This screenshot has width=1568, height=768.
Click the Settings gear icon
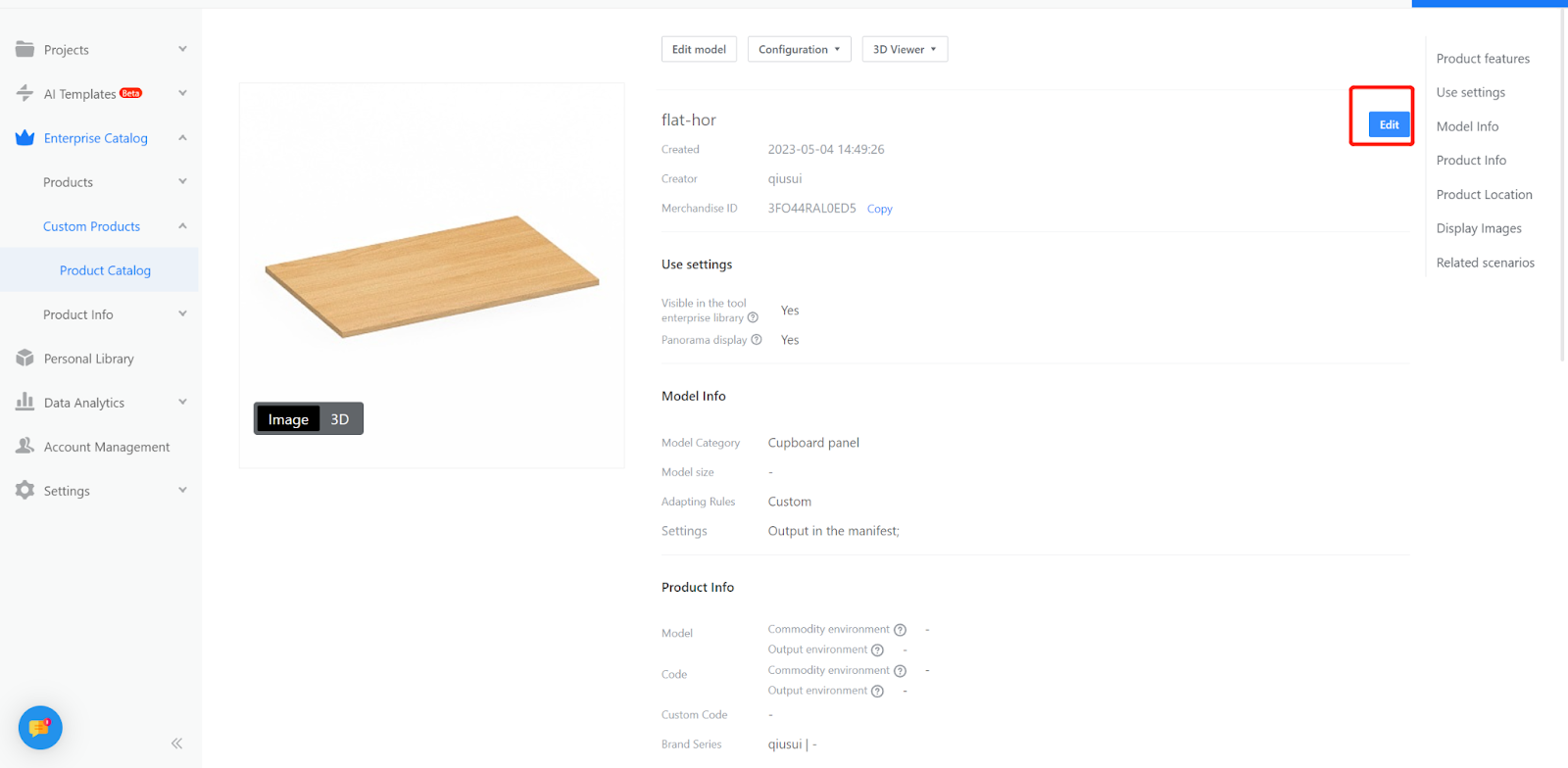coord(25,490)
